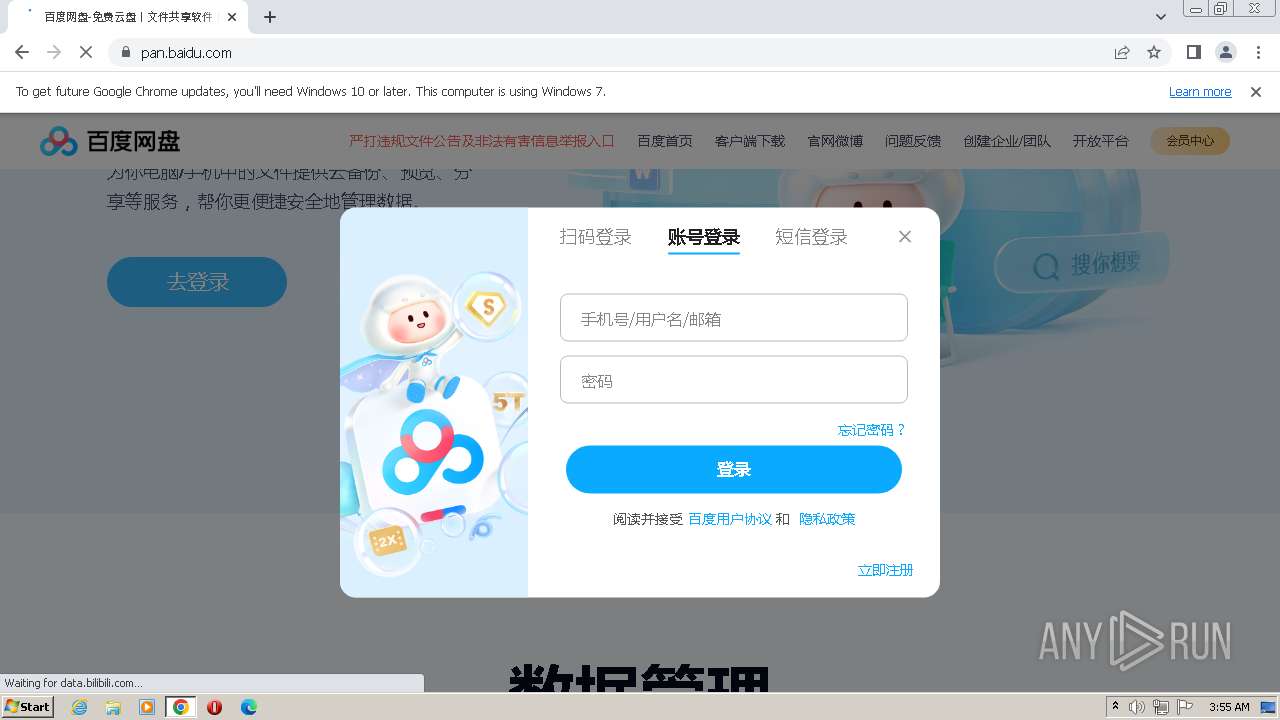This screenshot has width=1280, height=720.
Task: Click the 会员中心 button
Action: pos(1190,141)
